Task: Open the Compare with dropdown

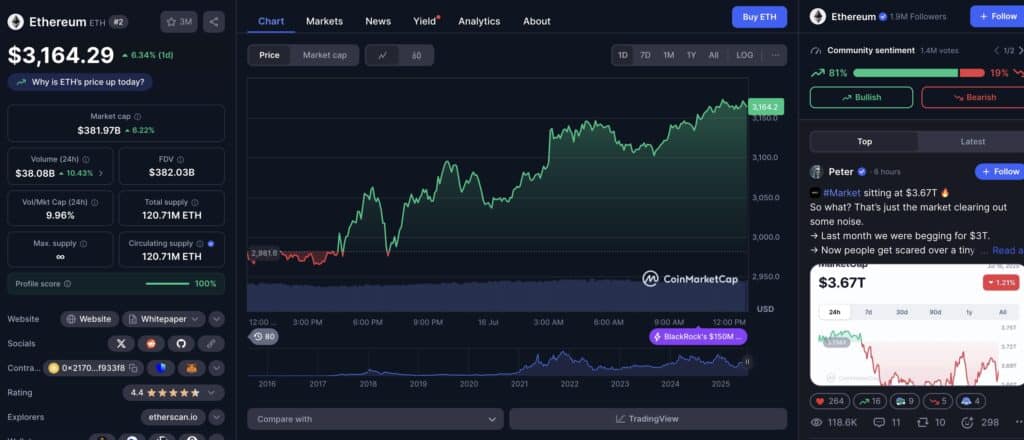Action: pyautogui.click(x=376, y=419)
